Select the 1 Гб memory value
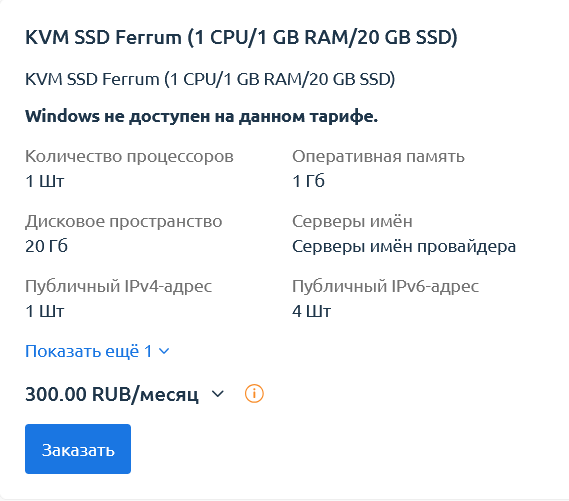The image size is (569, 501). pos(308,181)
